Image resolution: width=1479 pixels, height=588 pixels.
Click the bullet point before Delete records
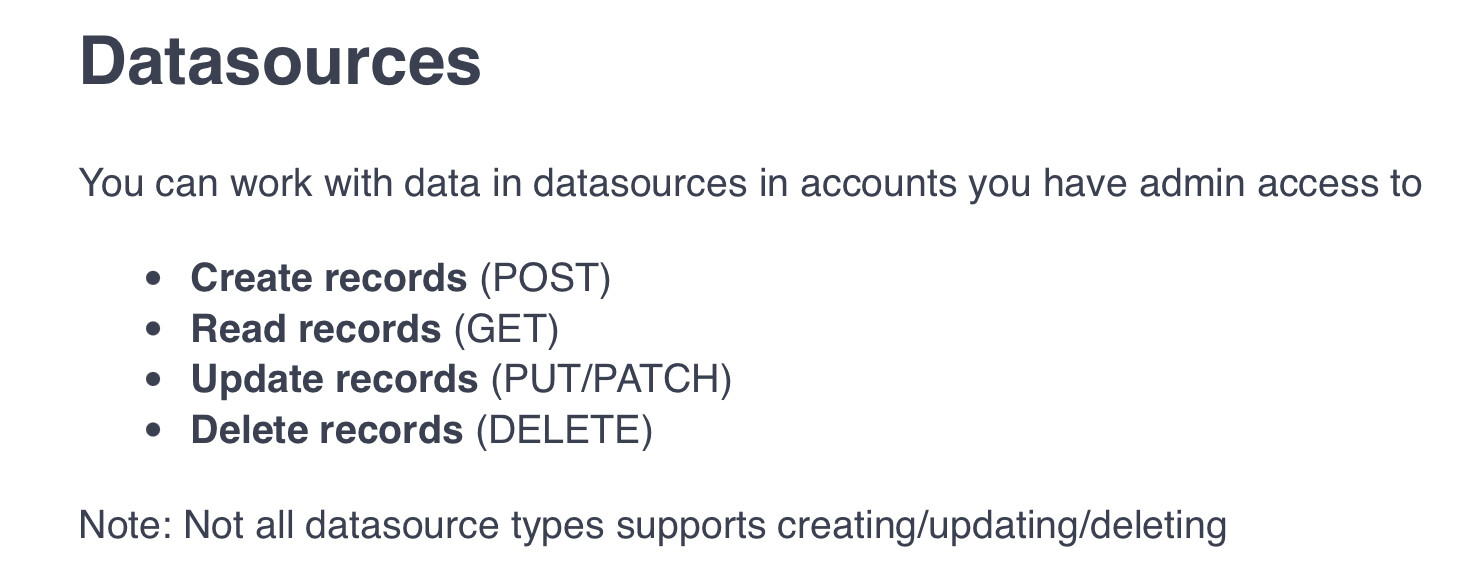point(153,432)
